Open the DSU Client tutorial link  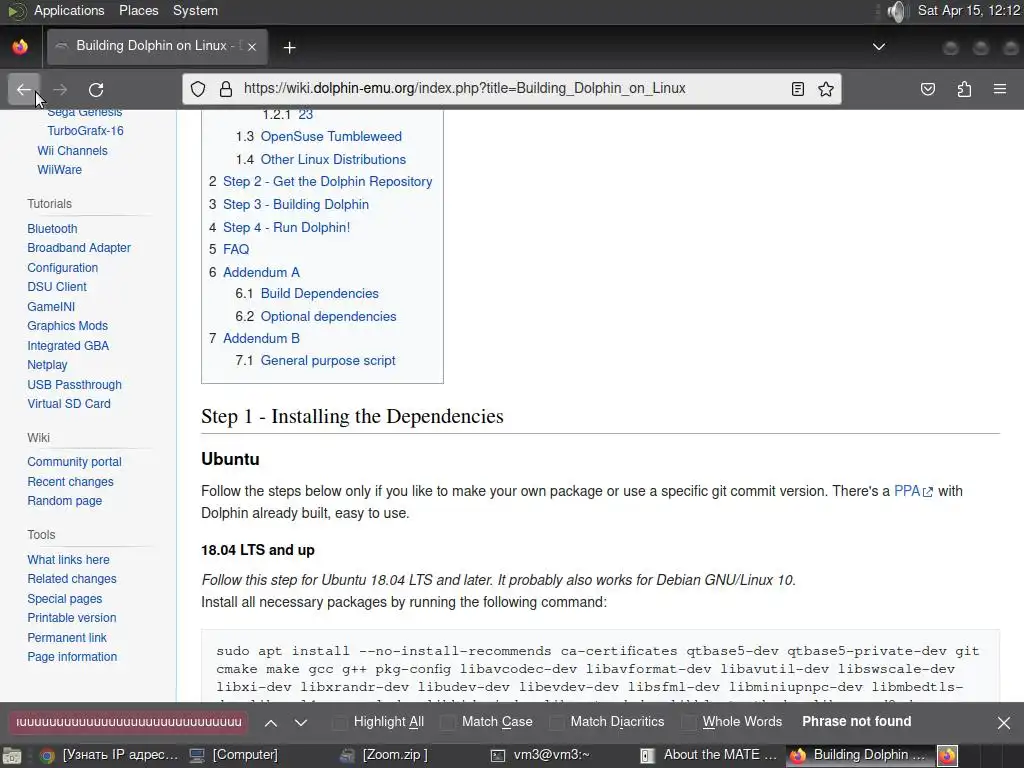point(57,287)
